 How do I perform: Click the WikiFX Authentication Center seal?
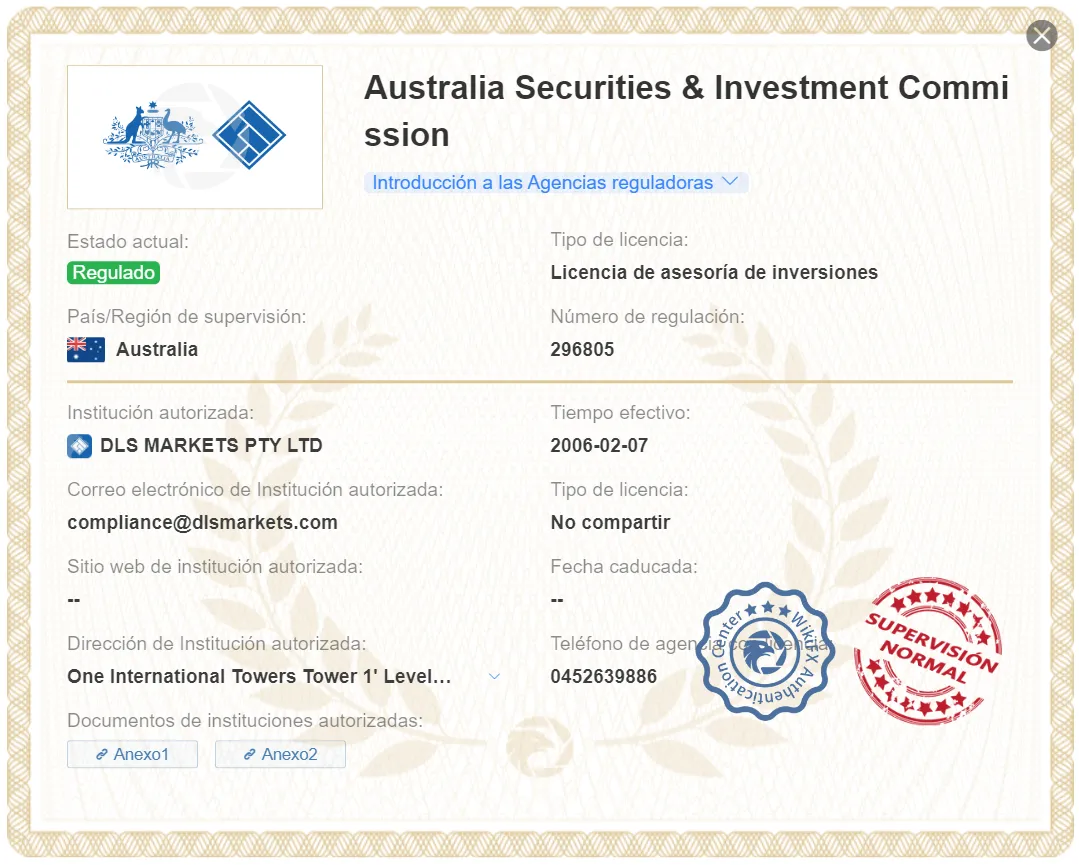(x=765, y=652)
